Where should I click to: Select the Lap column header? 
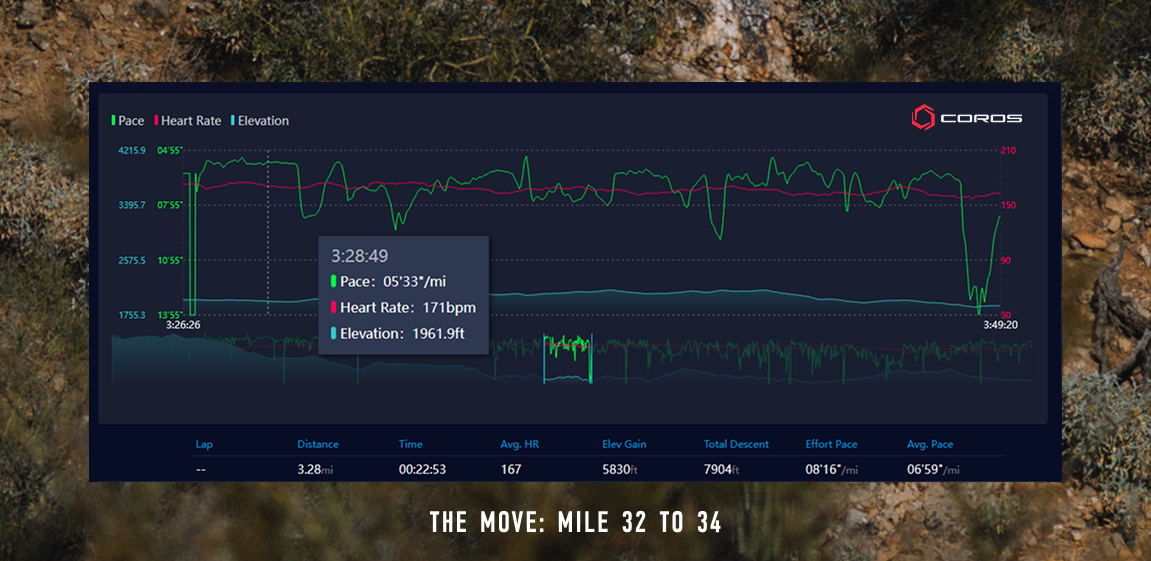coord(204,444)
